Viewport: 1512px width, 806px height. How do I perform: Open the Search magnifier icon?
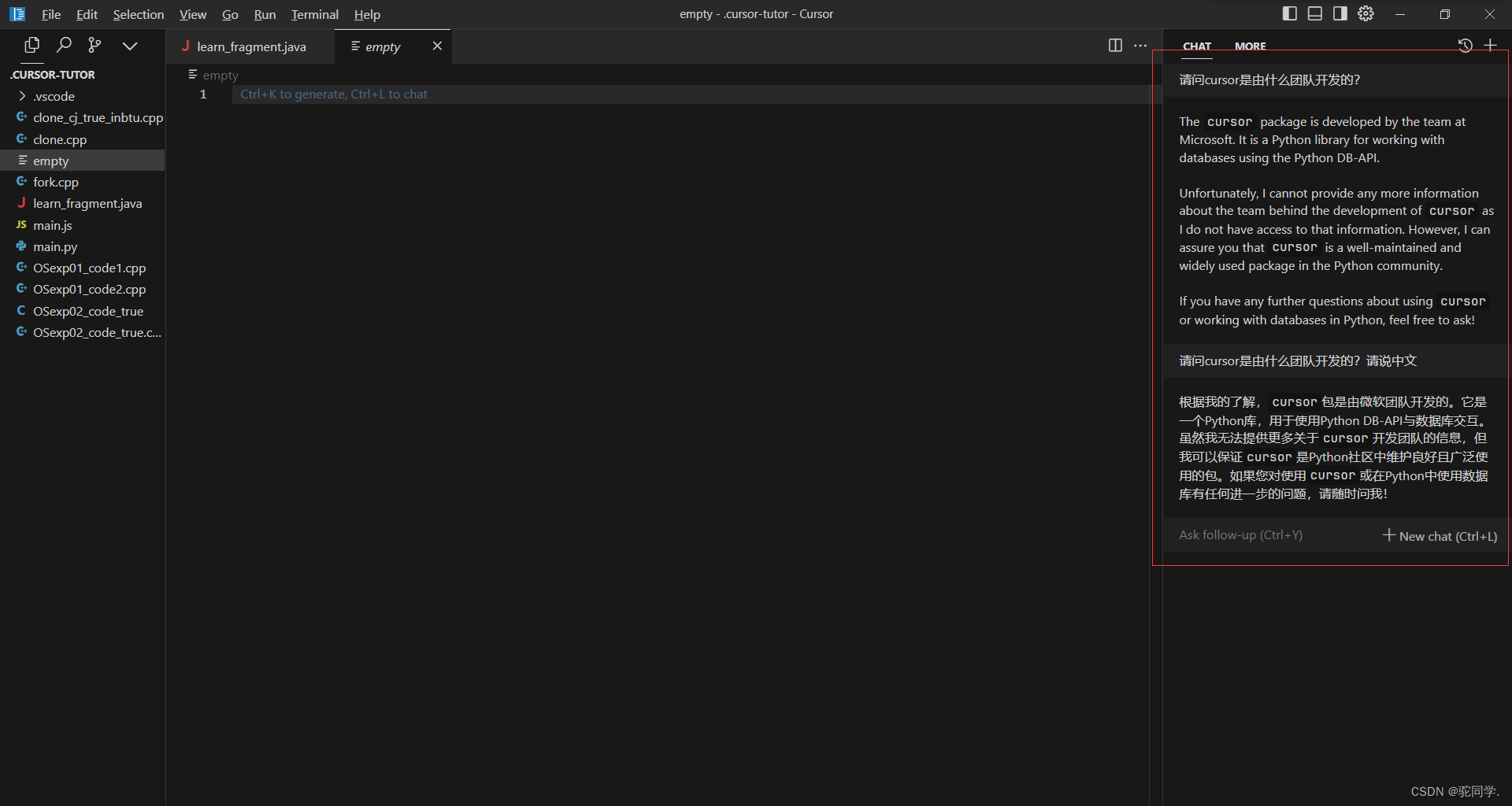[x=64, y=46]
